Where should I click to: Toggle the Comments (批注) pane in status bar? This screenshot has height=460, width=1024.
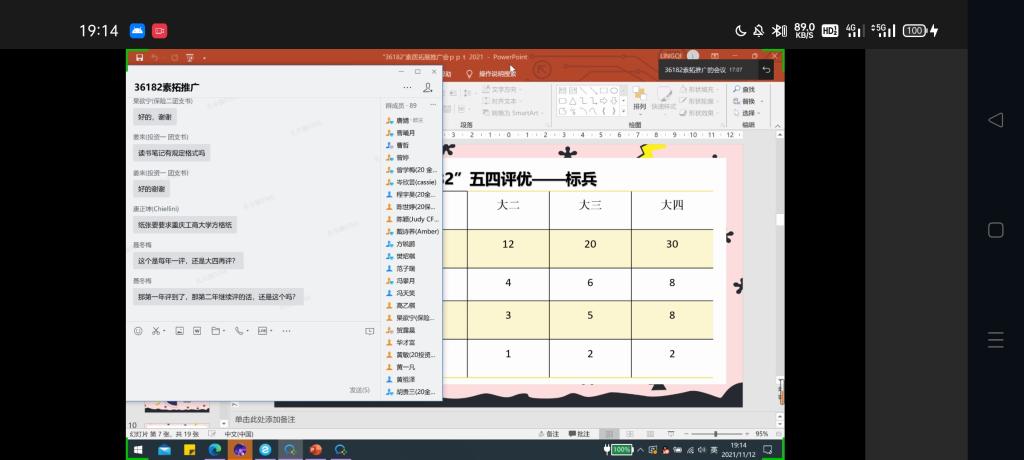click(578, 434)
